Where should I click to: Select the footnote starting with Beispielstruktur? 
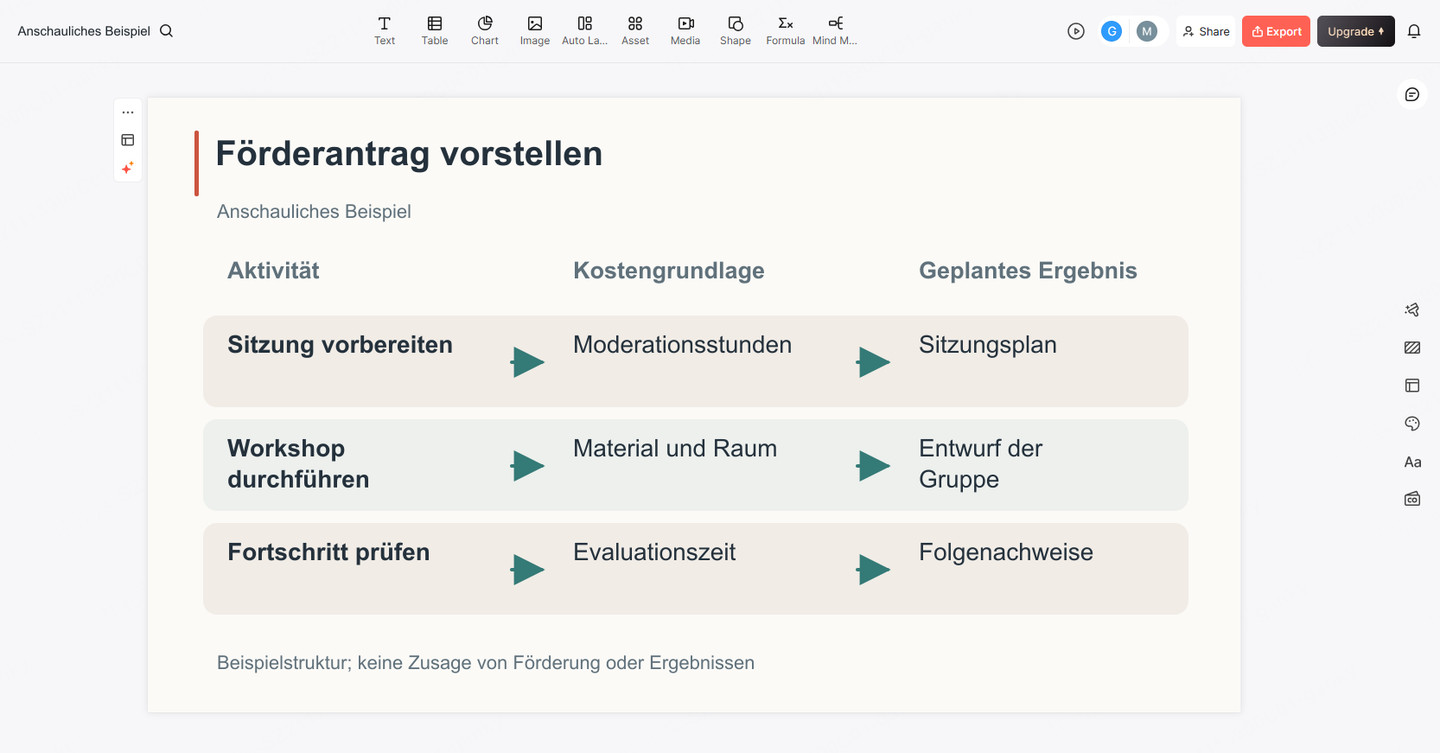click(x=486, y=662)
